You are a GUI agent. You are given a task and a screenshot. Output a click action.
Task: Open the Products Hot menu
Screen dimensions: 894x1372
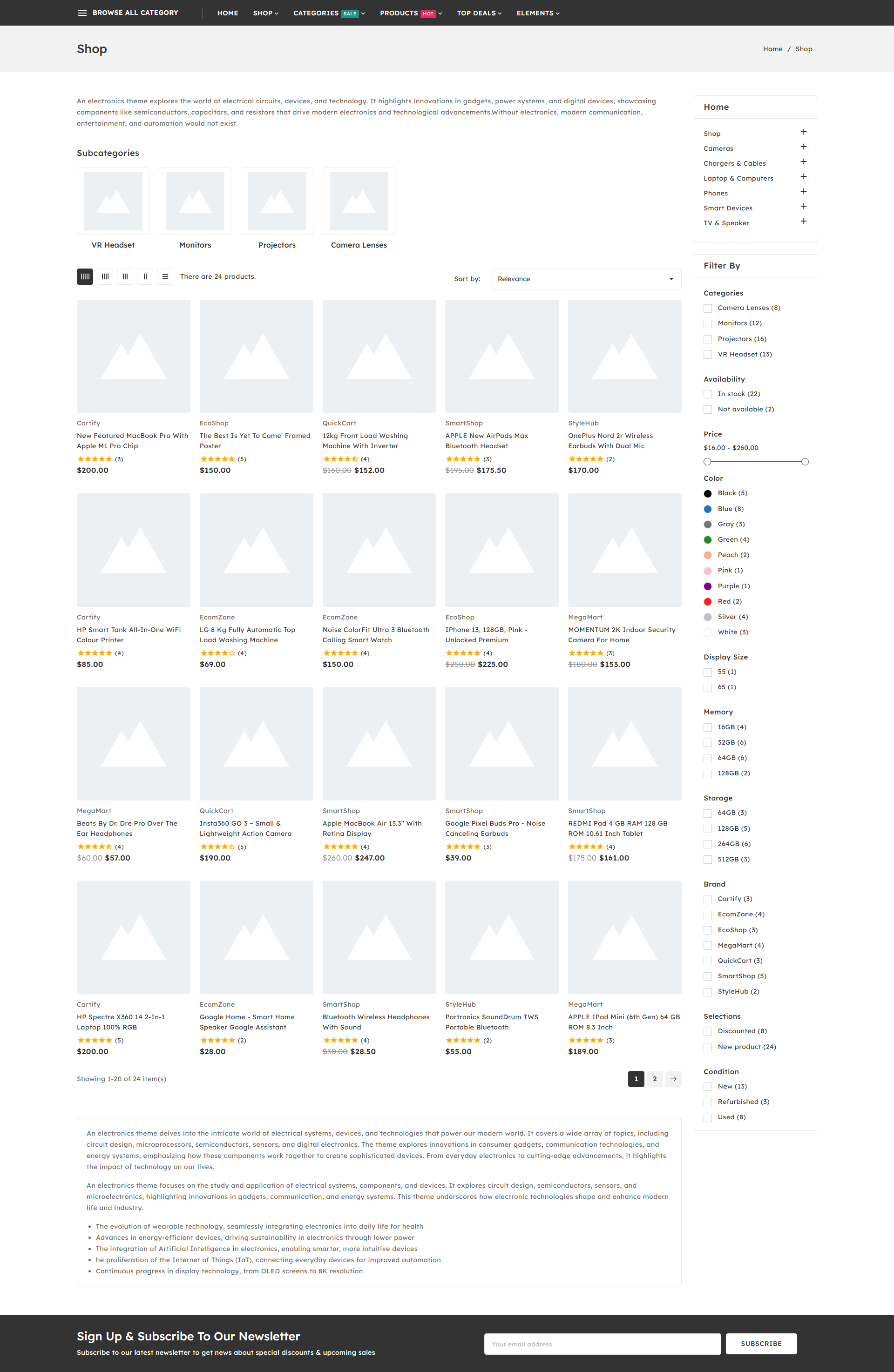click(x=411, y=13)
